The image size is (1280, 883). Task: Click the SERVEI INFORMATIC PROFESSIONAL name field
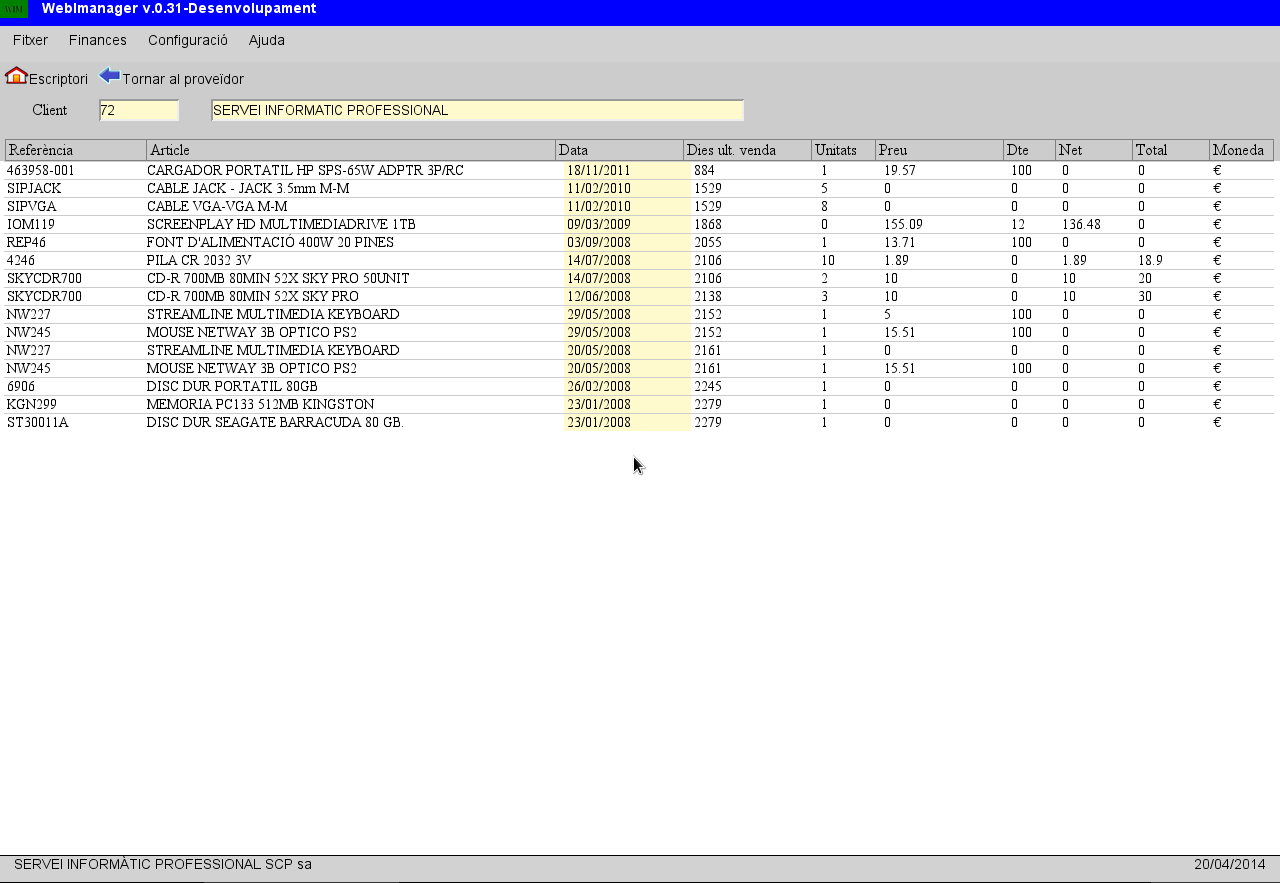(x=476, y=110)
